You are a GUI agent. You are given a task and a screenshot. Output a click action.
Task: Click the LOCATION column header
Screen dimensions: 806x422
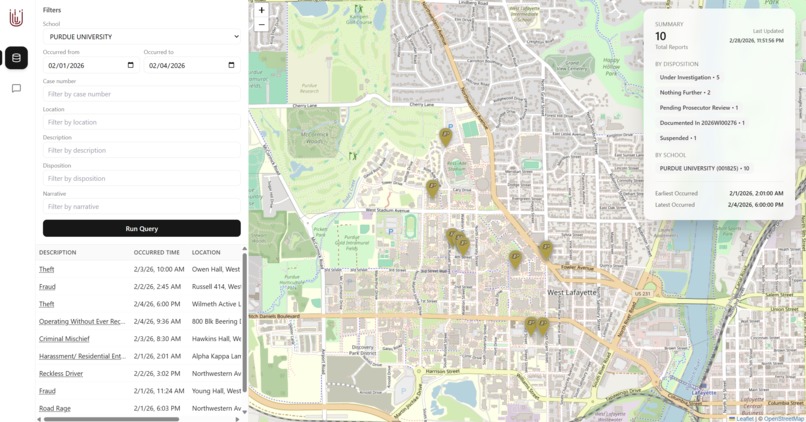coord(206,252)
